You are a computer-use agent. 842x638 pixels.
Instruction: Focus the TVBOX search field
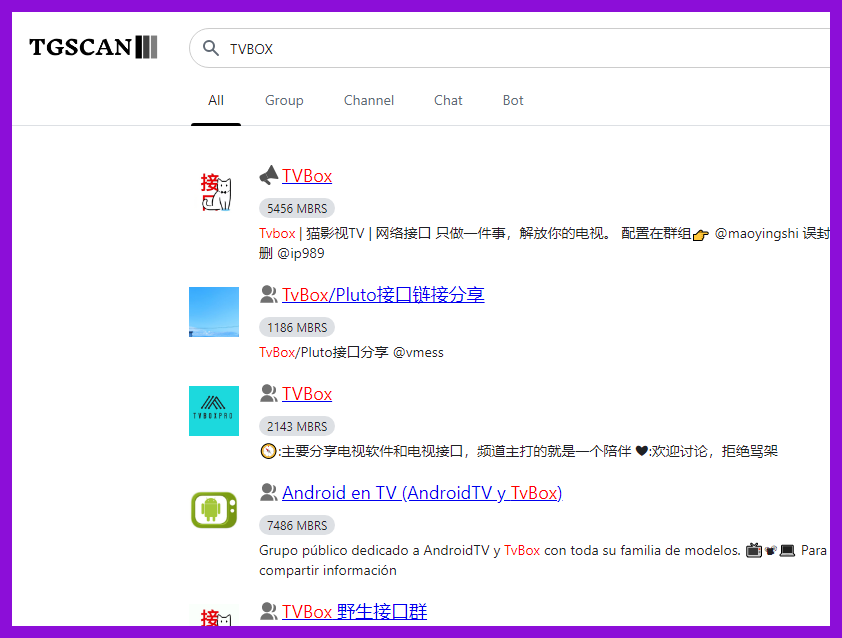point(510,48)
